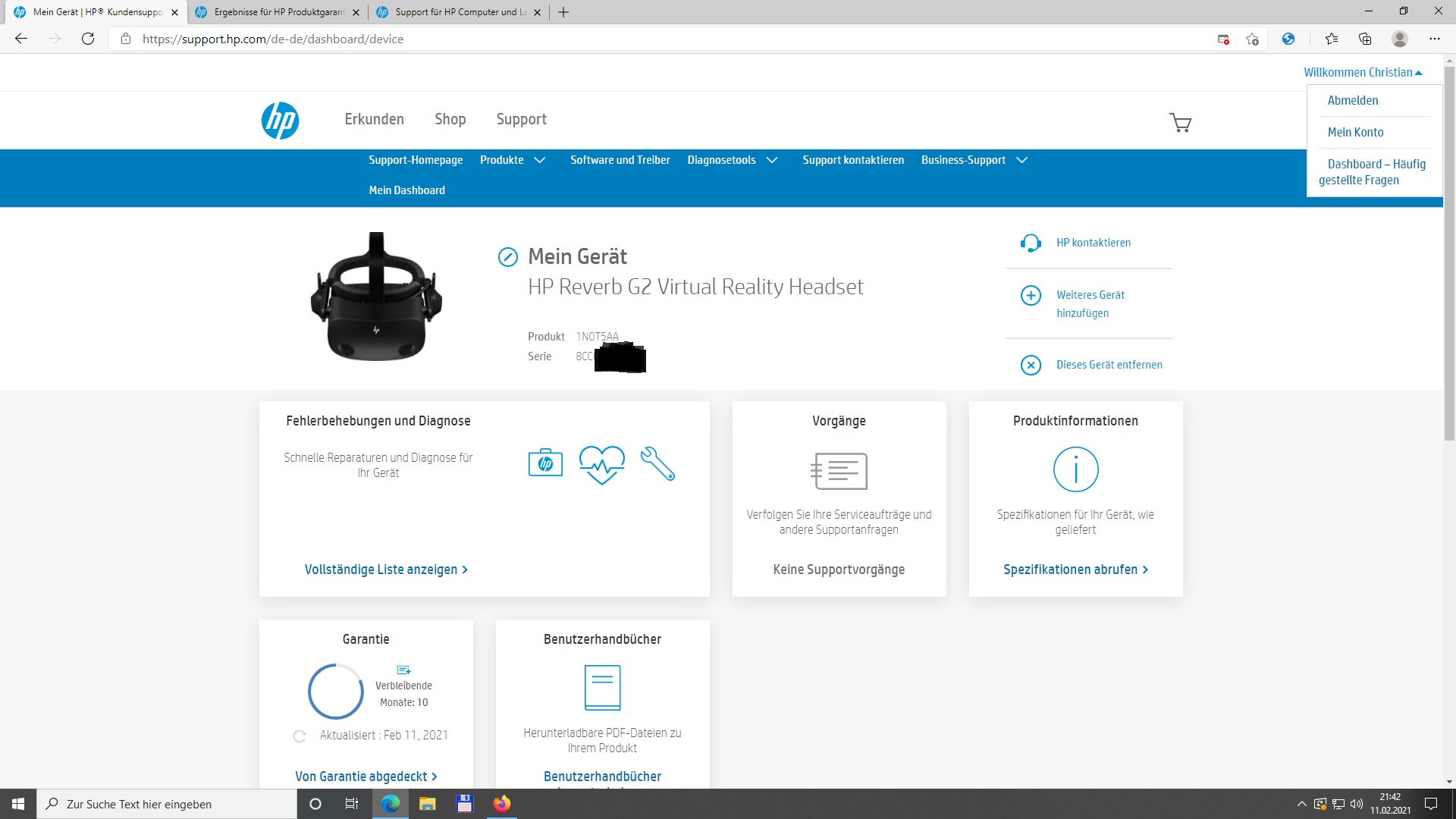Click the plus icon for Weiteres Gerät
1456x819 pixels.
[1031, 296]
